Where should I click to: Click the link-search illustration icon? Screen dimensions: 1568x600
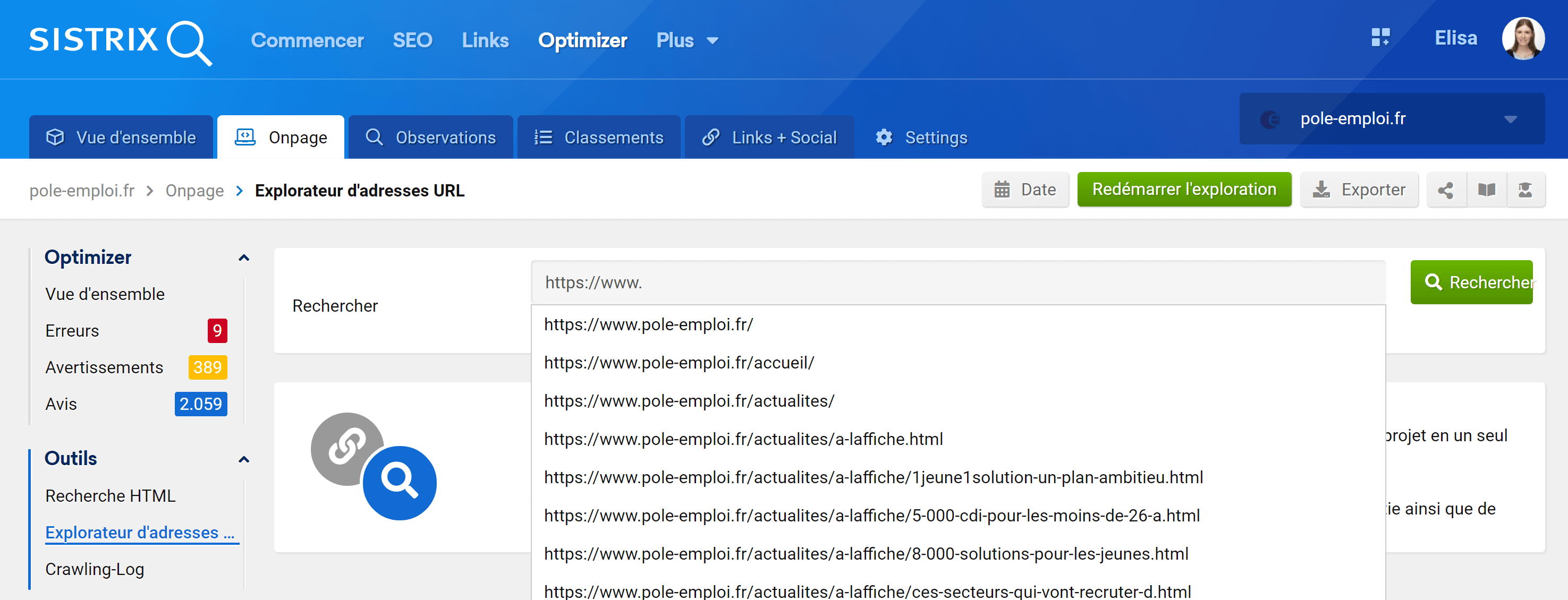pos(373,466)
